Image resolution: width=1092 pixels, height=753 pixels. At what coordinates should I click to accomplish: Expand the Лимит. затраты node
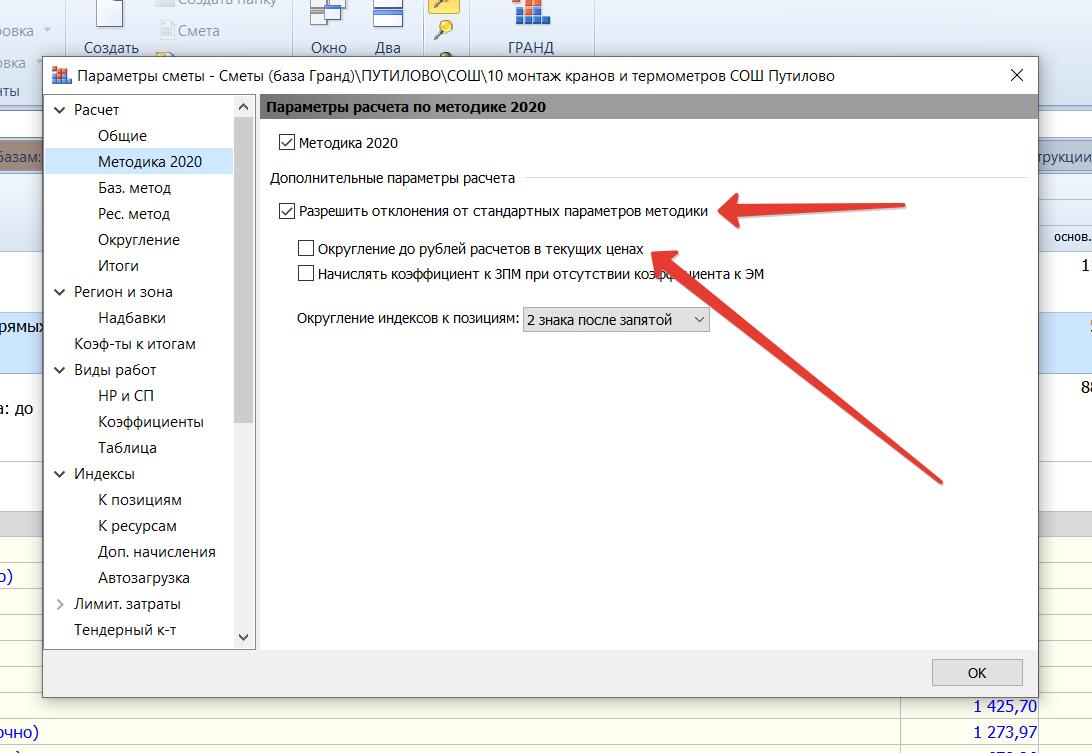pos(60,605)
